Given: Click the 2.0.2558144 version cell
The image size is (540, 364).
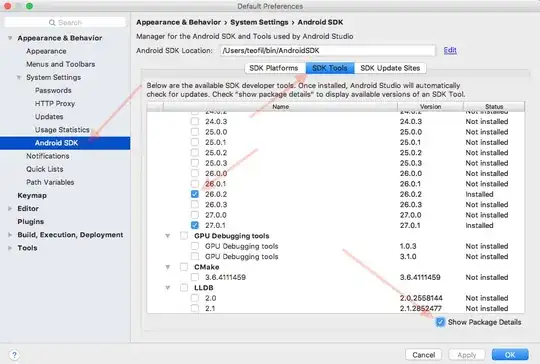Looking at the screenshot, I should [421, 298].
